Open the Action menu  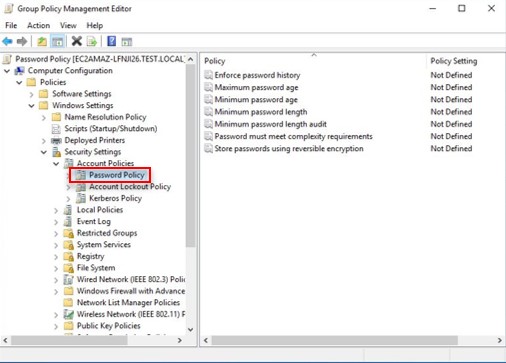point(38,25)
